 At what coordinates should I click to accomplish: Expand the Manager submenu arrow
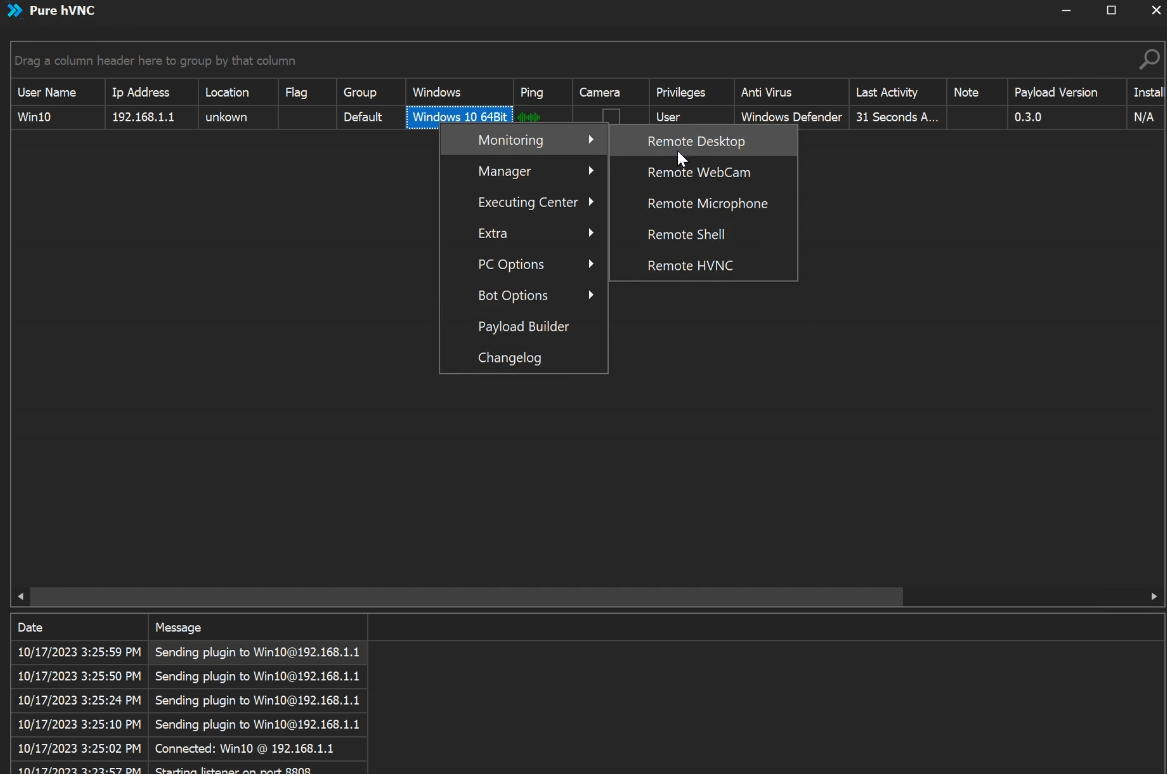(591, 170)
